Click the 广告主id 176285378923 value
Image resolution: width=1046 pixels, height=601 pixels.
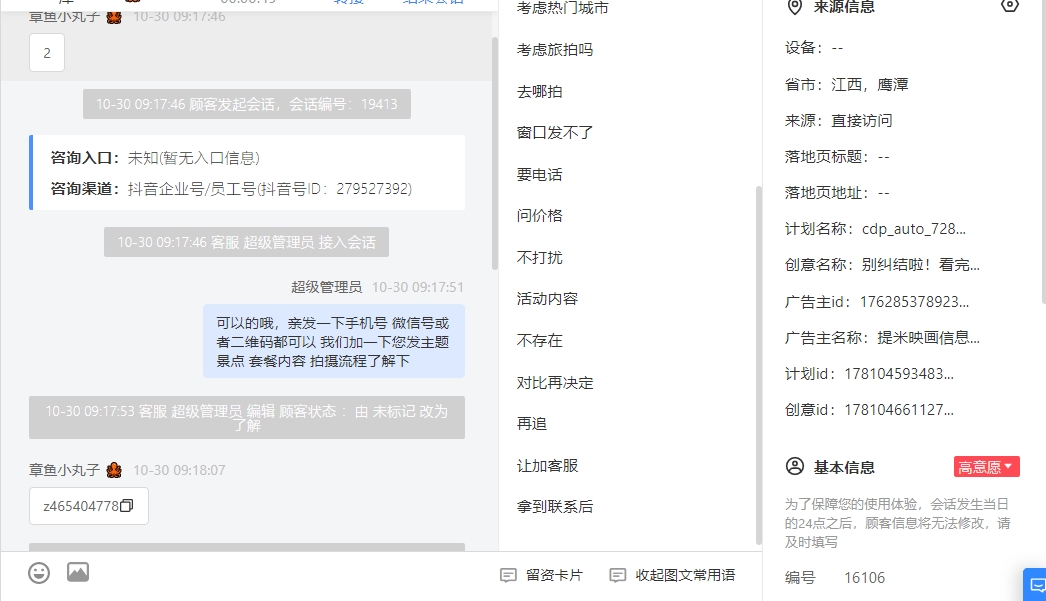[x=915, y=302]
